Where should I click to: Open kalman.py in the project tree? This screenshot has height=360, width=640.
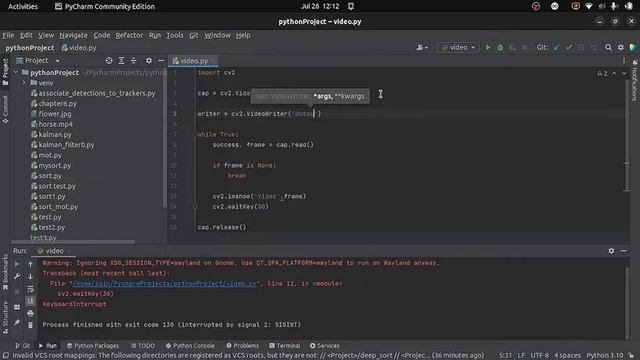click(x=55, y=134)
